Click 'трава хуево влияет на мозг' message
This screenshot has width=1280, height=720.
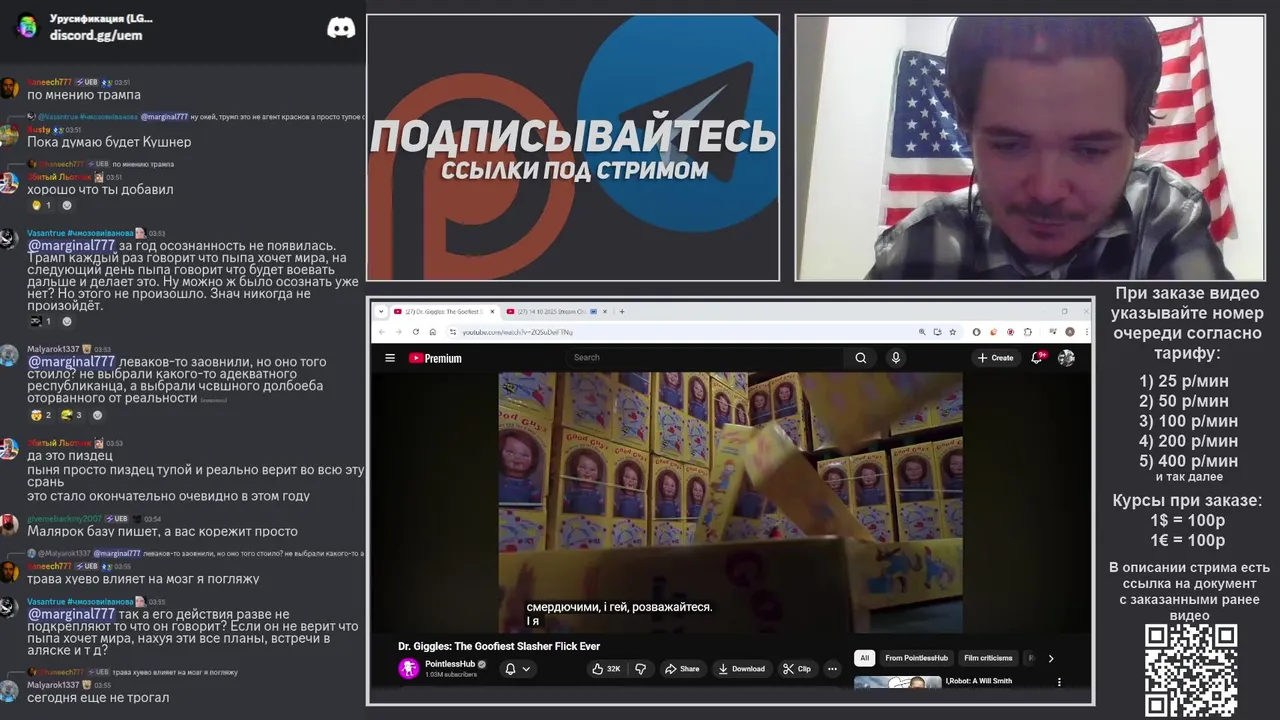coord(143,579)
